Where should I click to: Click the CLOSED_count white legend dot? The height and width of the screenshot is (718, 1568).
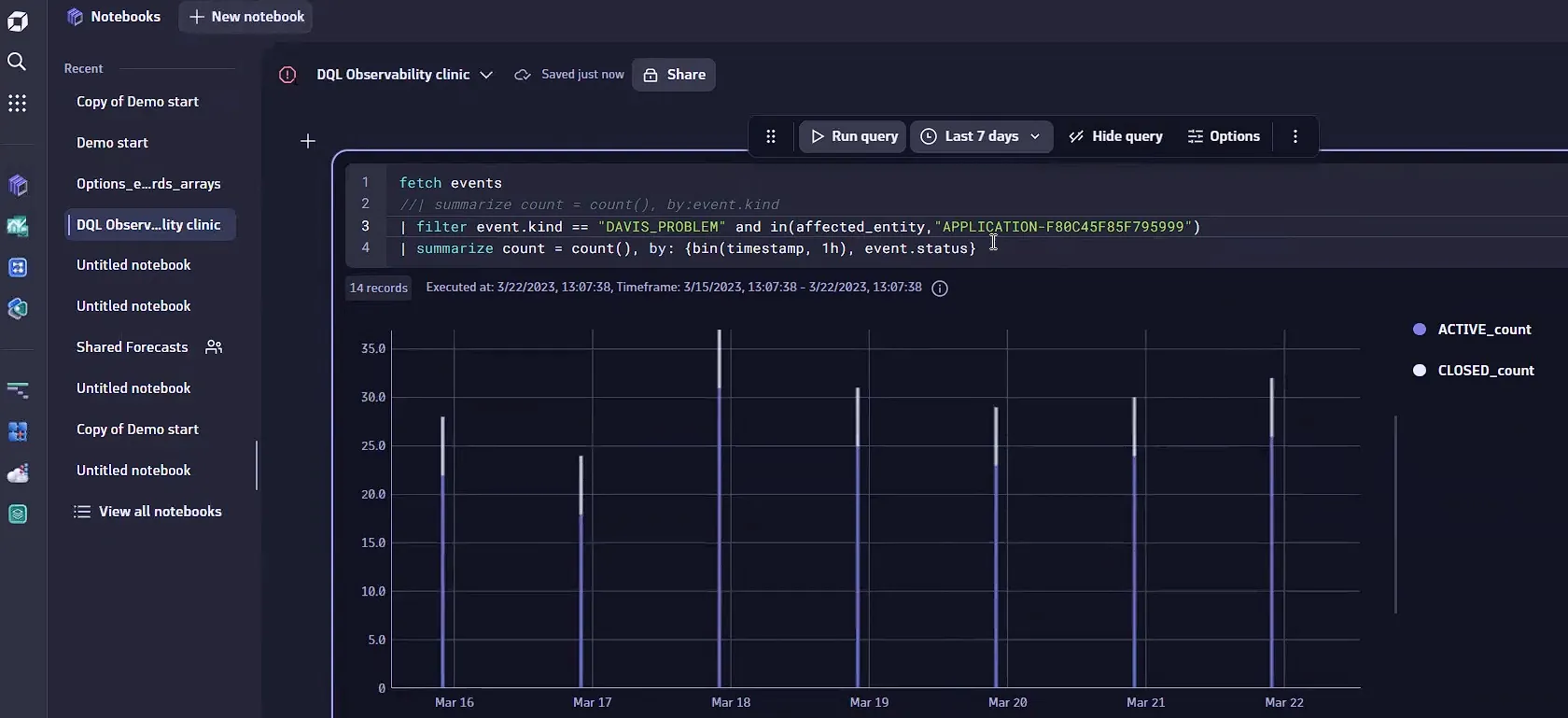[1420, 371]
